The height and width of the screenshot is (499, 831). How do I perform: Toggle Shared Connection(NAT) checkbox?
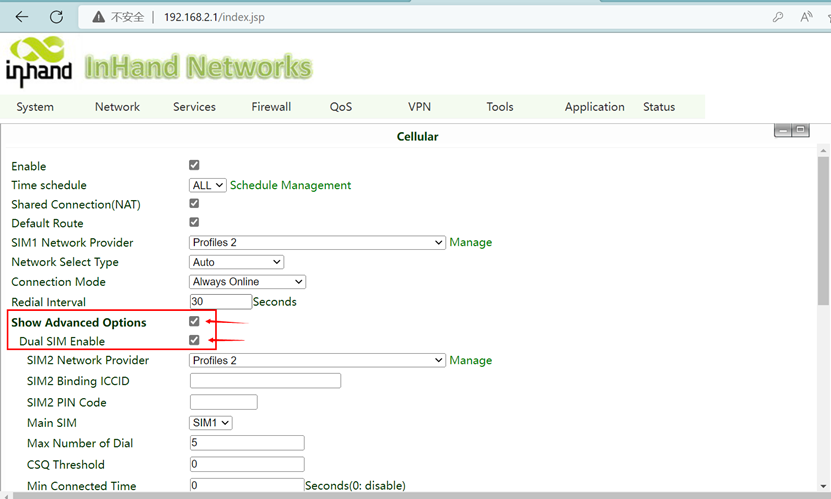[x=194, y=203]
